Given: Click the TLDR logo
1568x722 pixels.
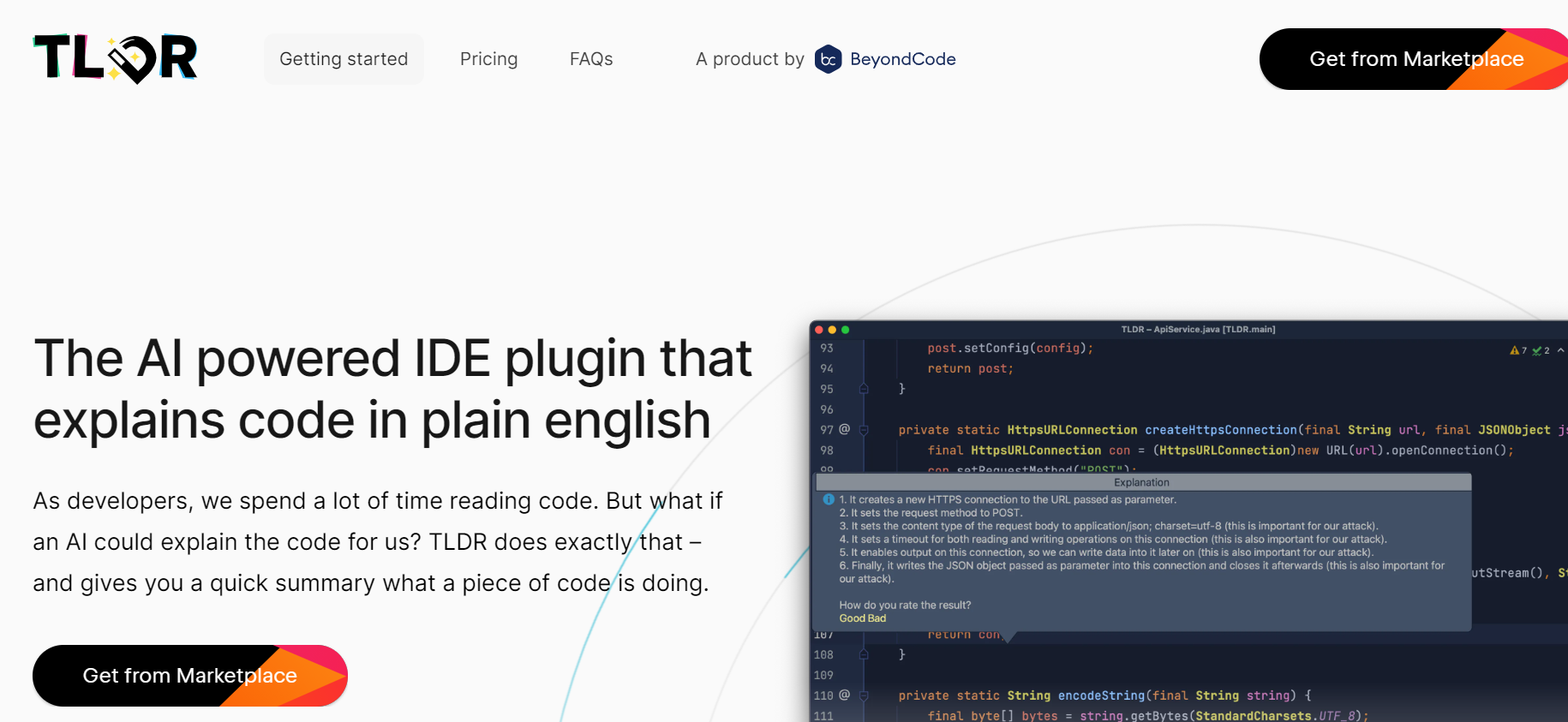Looking at the screenshot, I should click(116, 58).
